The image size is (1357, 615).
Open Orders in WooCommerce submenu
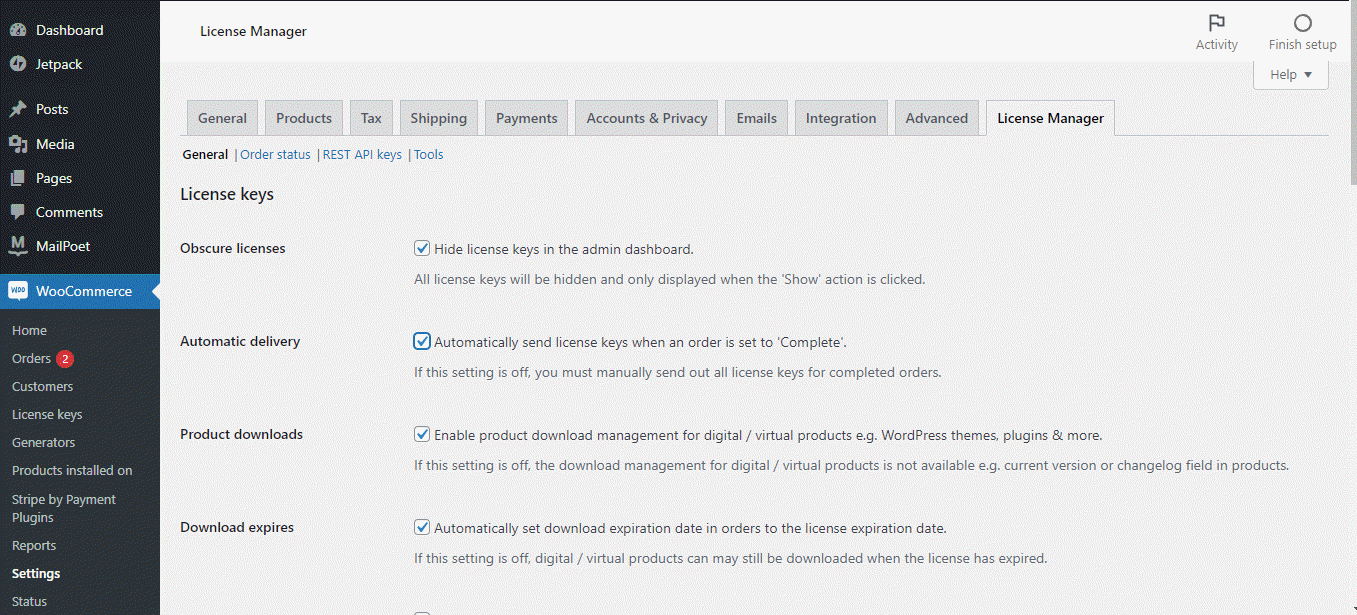point(31,358)
